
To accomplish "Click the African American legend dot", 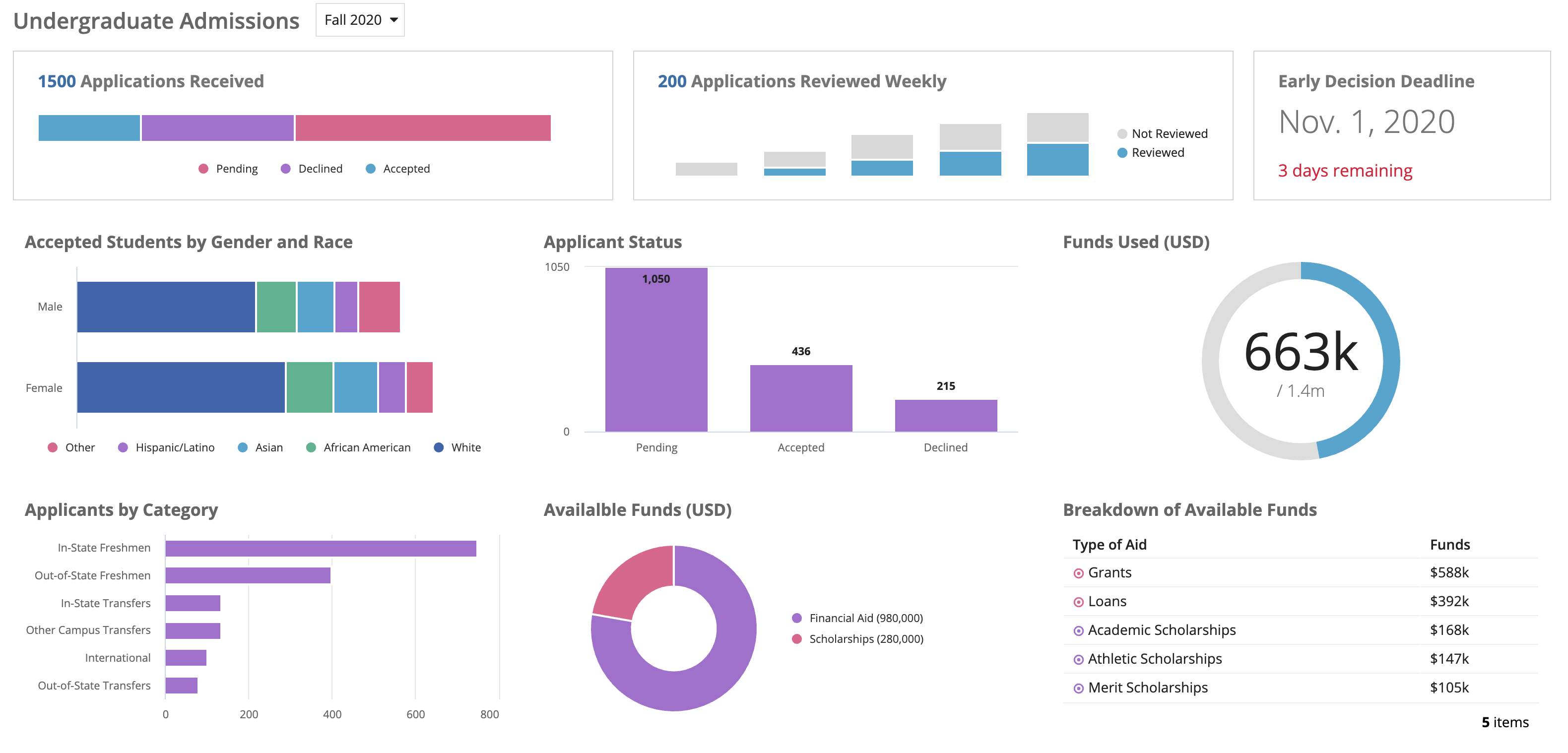I will (x=311, y=447).
